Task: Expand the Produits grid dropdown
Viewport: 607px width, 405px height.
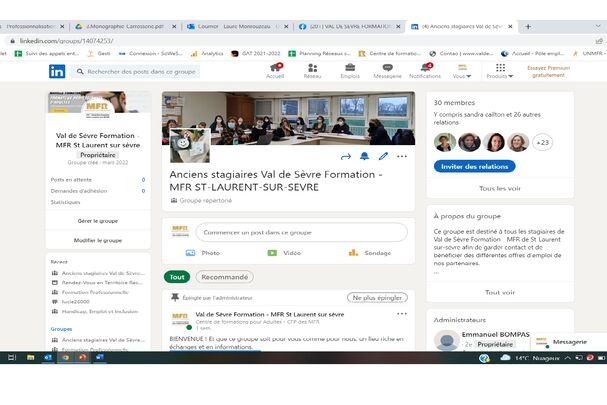Action: (500, 71)
